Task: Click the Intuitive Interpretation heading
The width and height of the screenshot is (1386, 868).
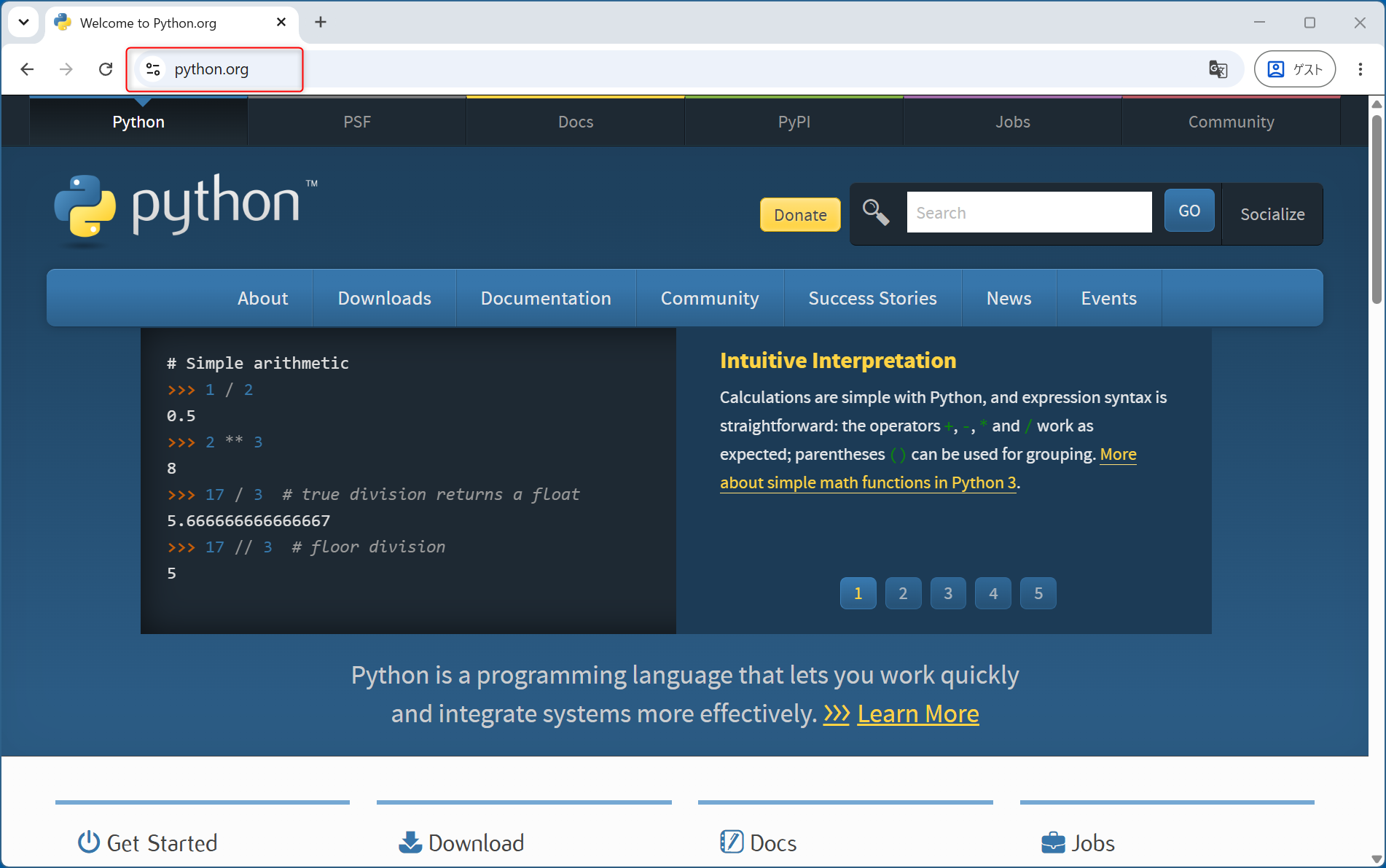Action: (x=838, y=361)
